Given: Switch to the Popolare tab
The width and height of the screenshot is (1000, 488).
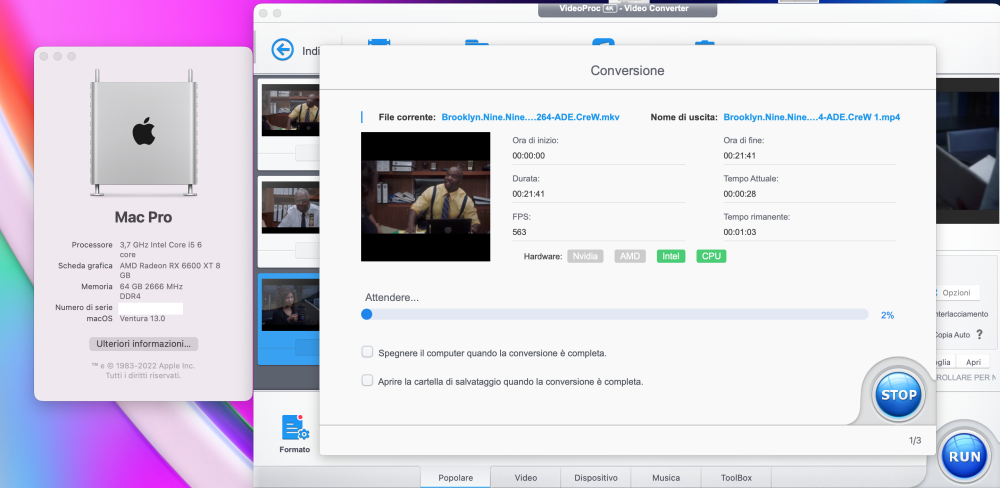Looking at the screenshot, I should click(x=455, y=478).
